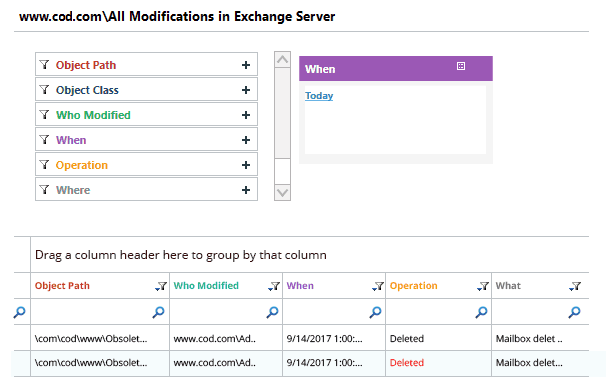The height and width of the screenshot is (382, 612).
Task: Sort by the Object Path column header
Action: (62, 286)
